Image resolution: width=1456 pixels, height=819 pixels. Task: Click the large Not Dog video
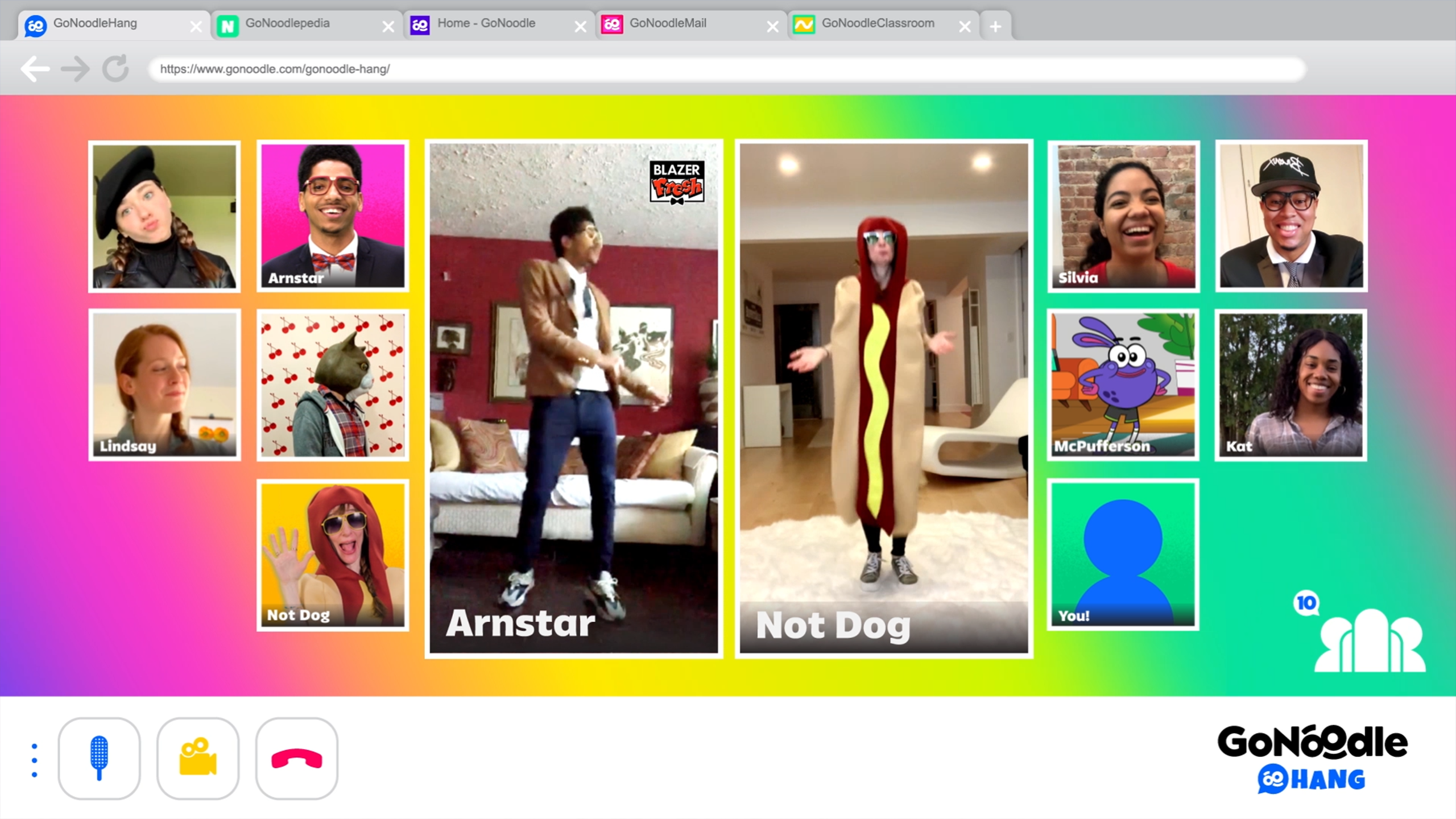tap(883, 398)
